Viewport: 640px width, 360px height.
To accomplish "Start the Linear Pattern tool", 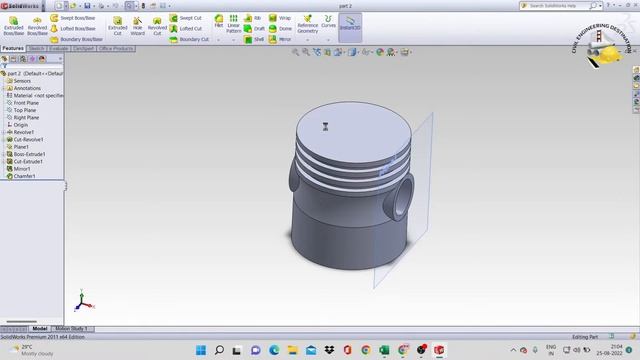I will [233, 24].
